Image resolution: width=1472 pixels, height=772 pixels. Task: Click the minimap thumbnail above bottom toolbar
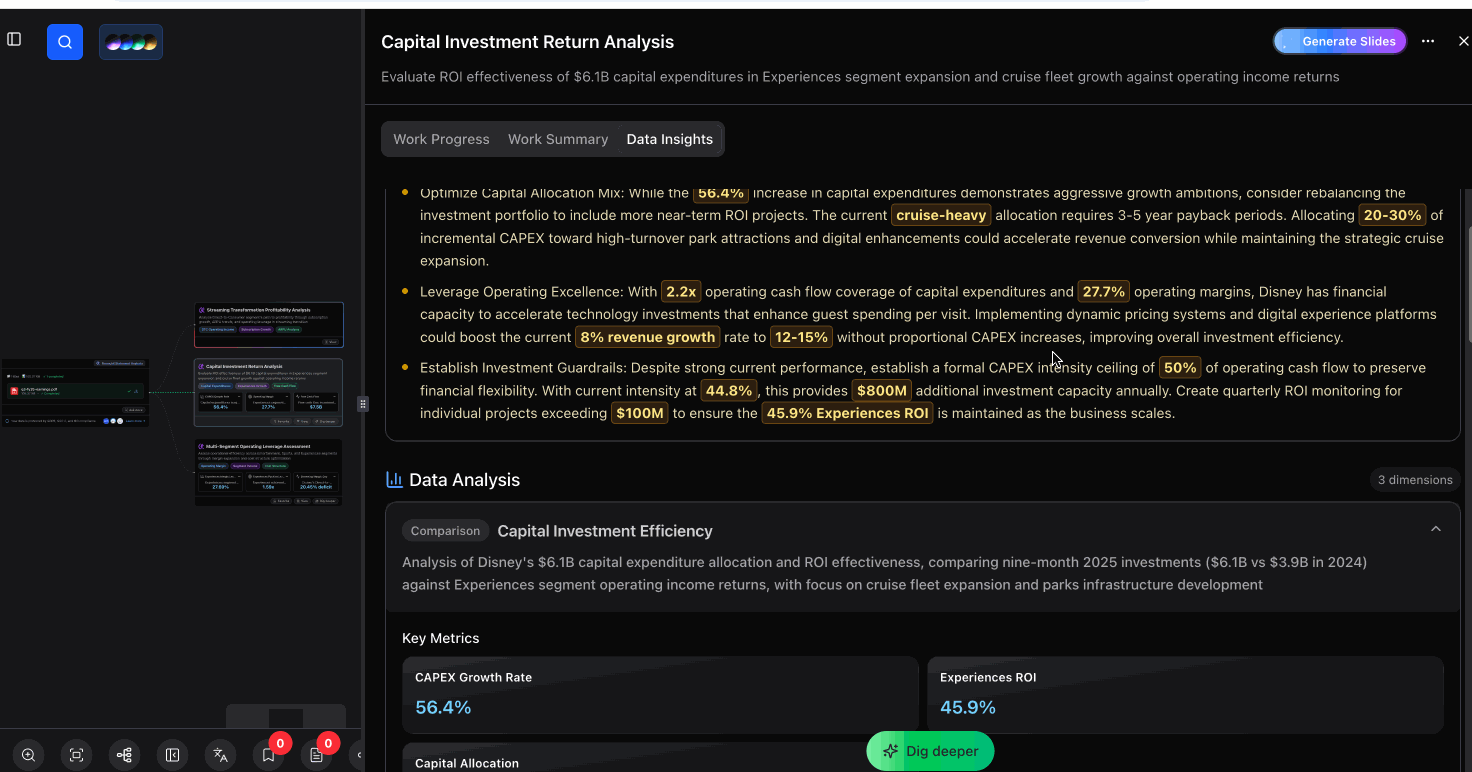(x=286, y=717)
